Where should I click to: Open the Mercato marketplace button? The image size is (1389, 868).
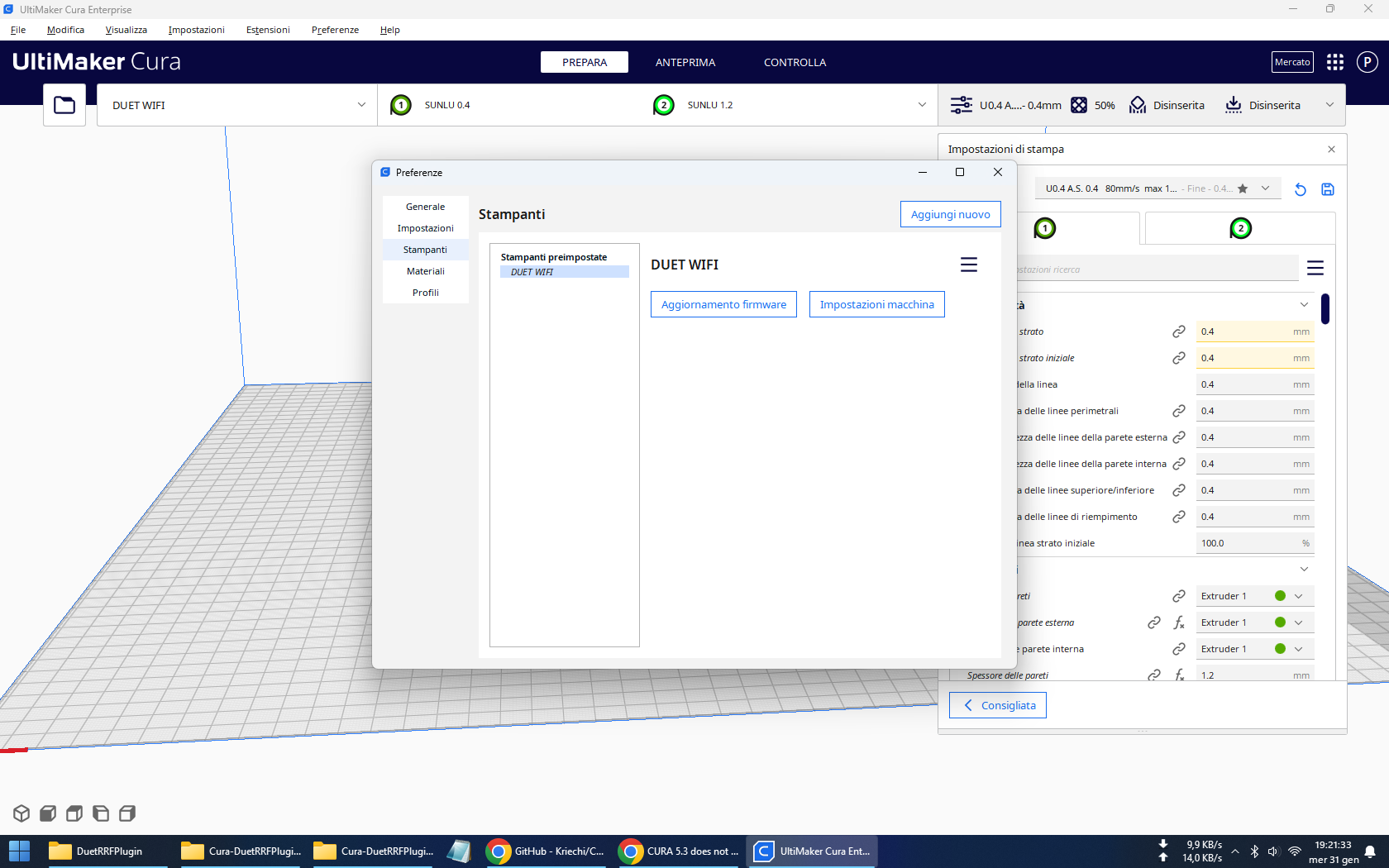click(x=1292, y=62)
